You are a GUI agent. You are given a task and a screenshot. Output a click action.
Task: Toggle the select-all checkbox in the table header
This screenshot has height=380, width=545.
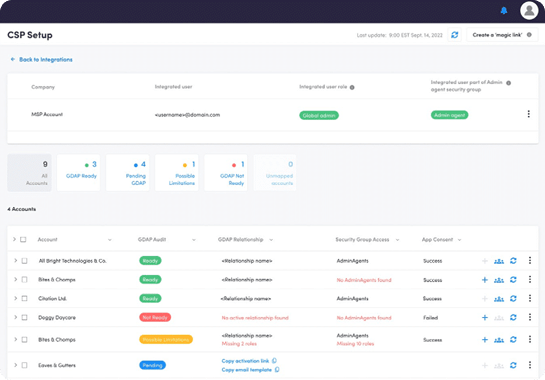(23, 240)
